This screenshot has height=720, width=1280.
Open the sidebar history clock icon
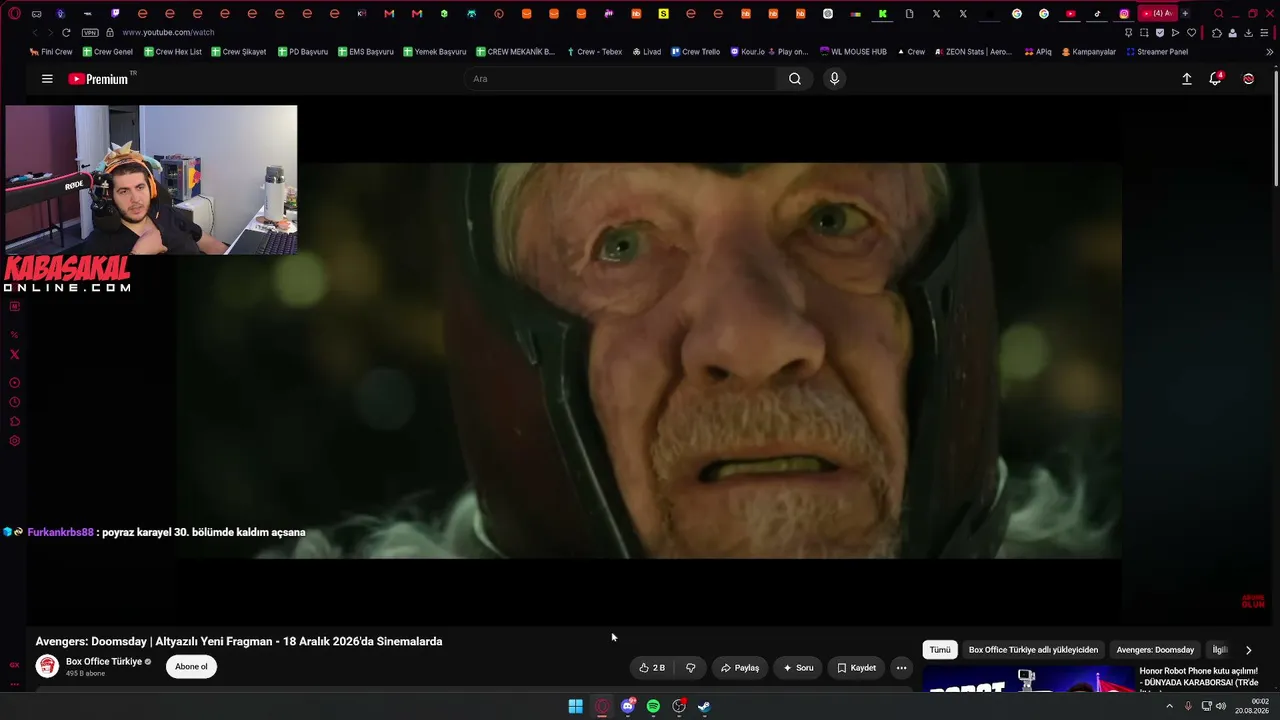point(14,402)
